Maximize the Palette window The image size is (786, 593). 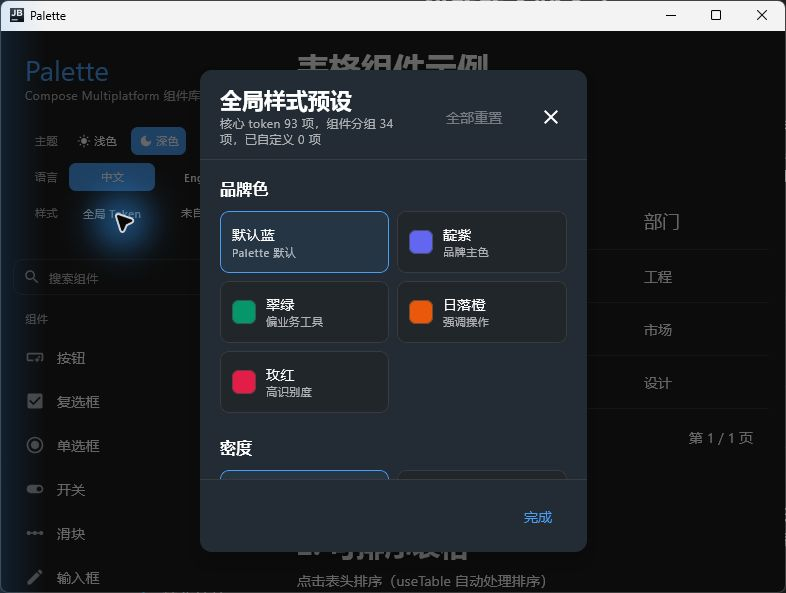tap(716, 16)
